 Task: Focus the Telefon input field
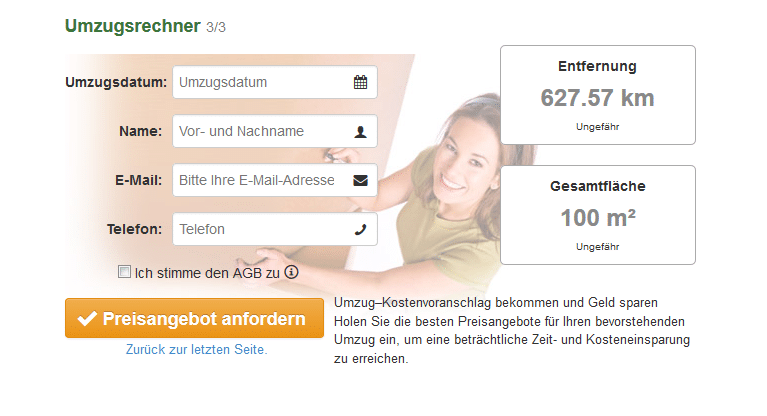click(275, 229)
